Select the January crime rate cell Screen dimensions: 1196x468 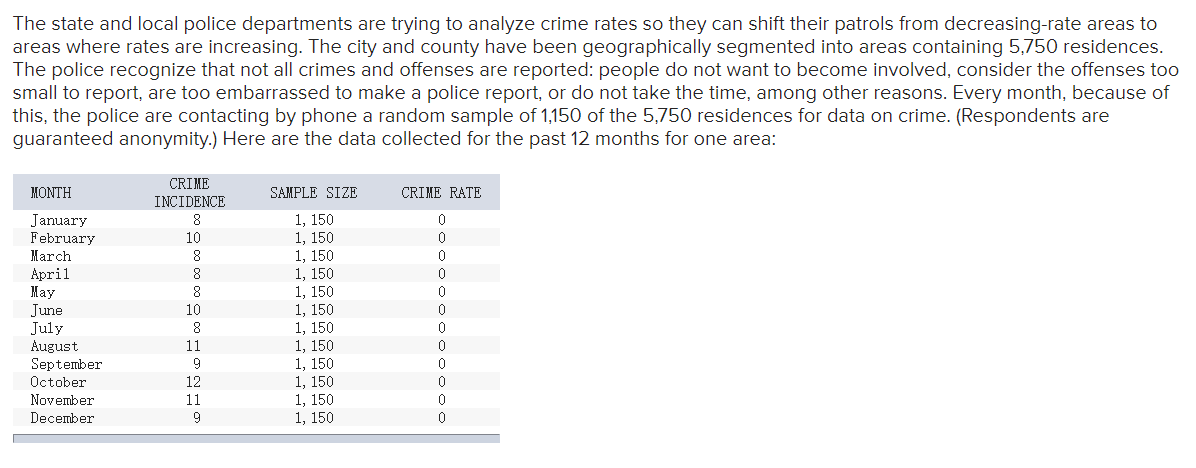click(x=441, y=220)
